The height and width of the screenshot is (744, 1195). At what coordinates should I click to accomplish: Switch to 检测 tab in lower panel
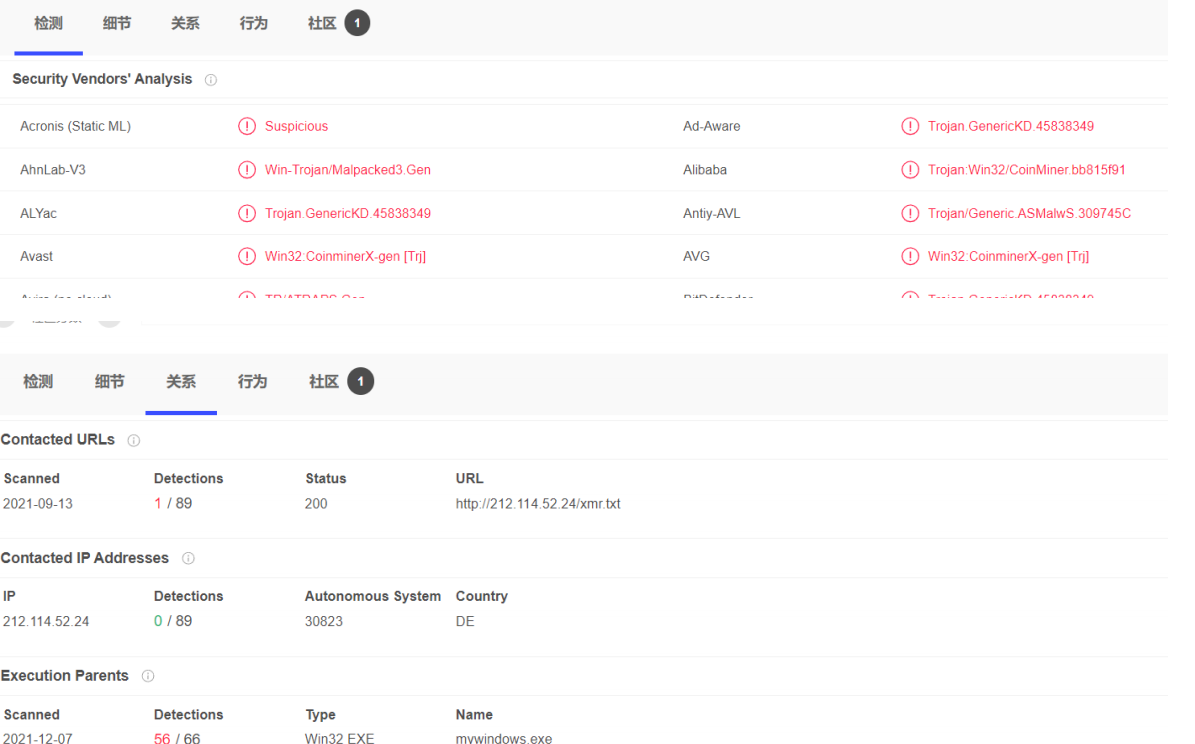point(38,382)
